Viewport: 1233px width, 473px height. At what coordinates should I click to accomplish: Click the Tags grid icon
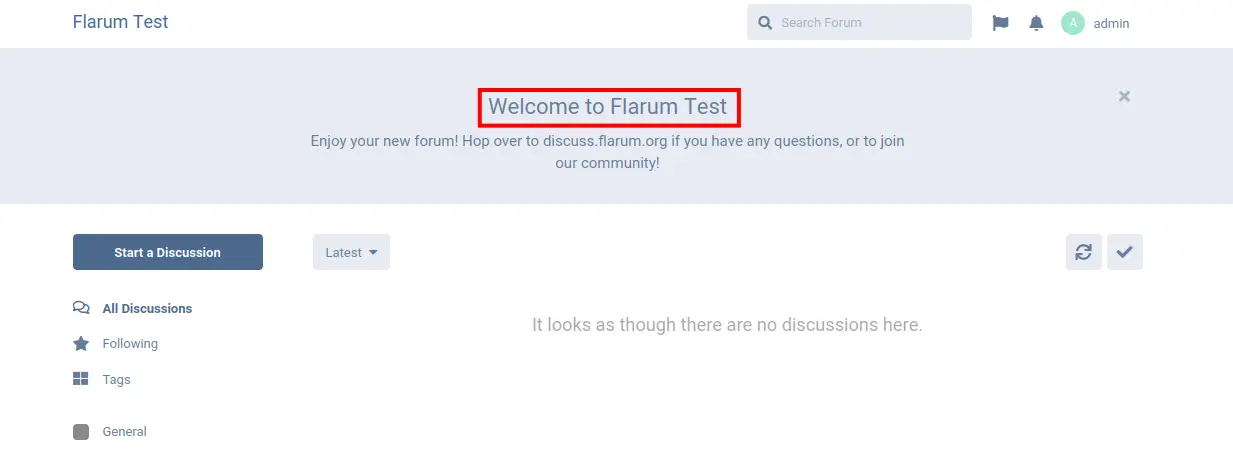click(81, 379)
